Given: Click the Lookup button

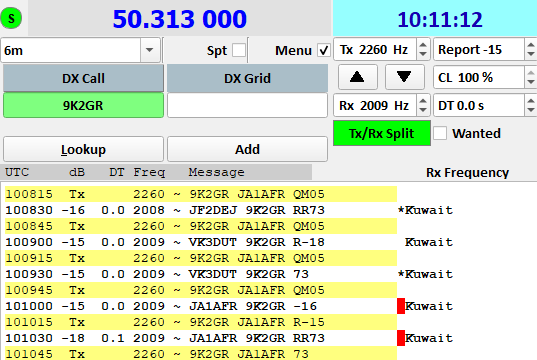Looking at the screenshot, I should (83, 149).
